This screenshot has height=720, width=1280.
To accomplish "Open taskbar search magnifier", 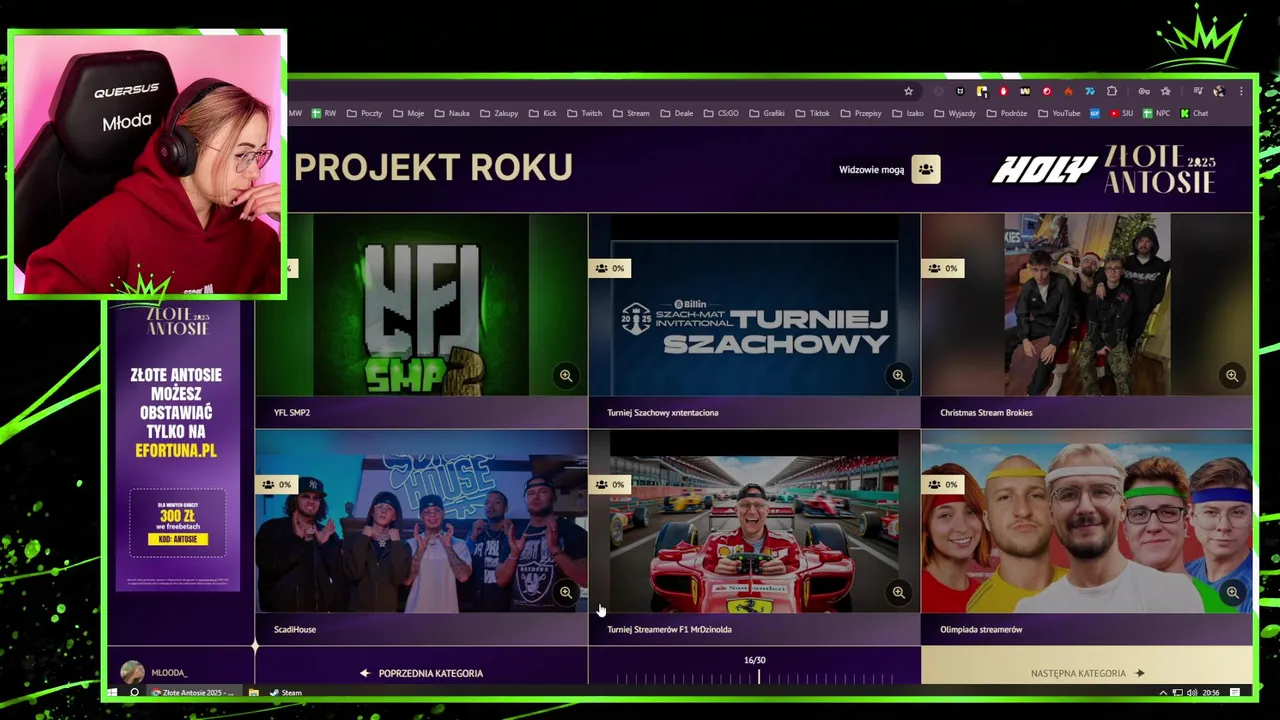I will tap(134, 692).
